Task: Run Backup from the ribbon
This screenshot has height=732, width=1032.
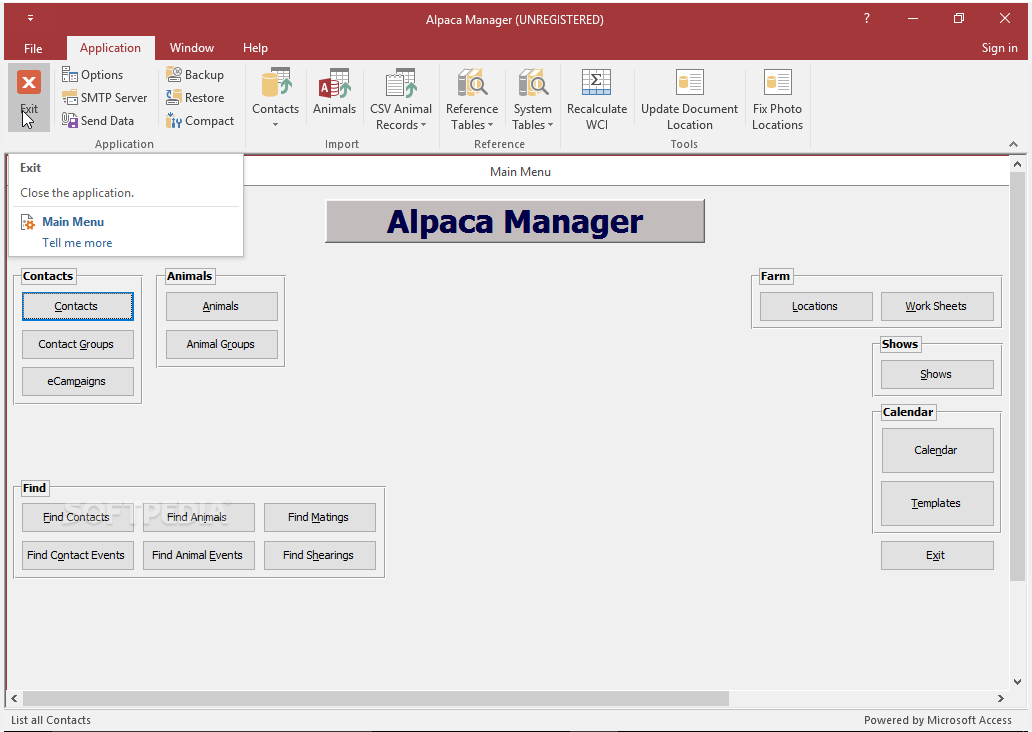Action: pyautogui.click(x=195, y=74)
